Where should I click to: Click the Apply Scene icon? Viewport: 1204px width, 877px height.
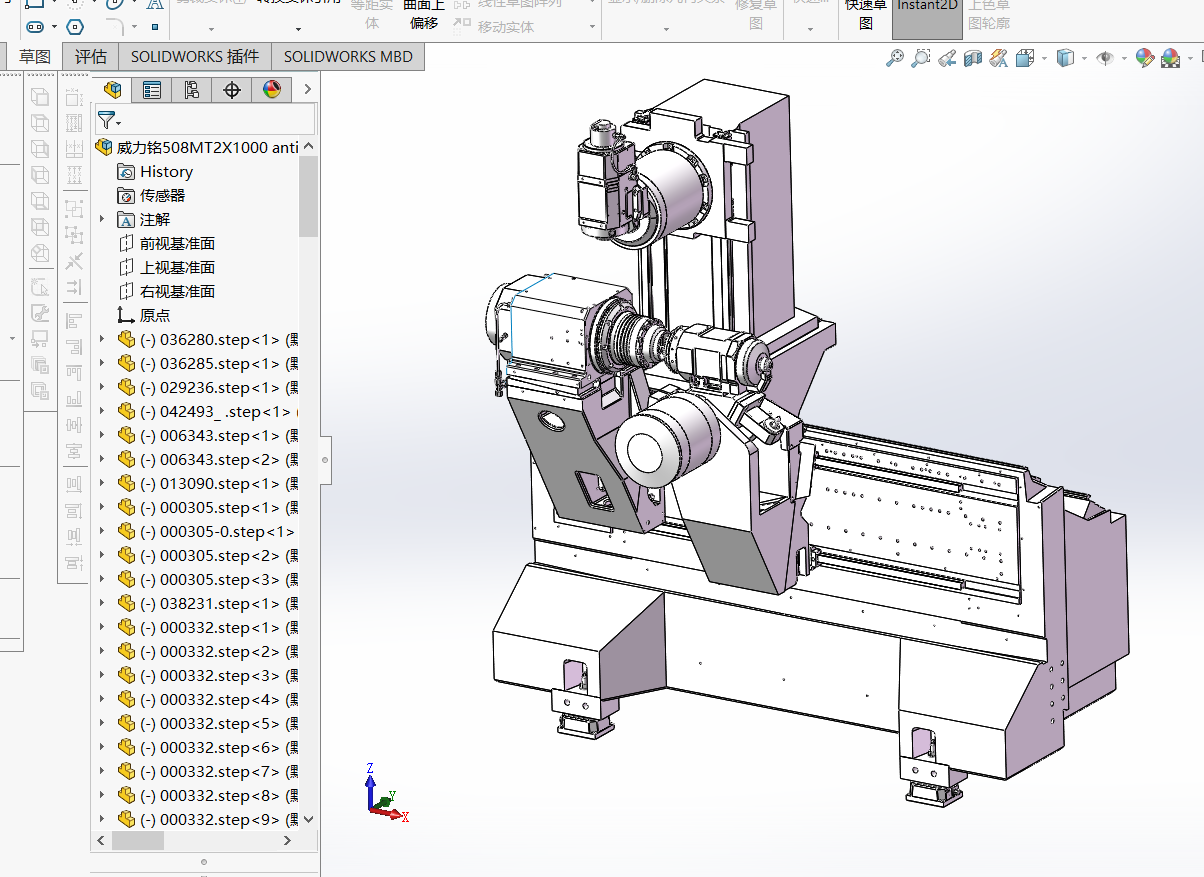click(x=1170, y=60)
